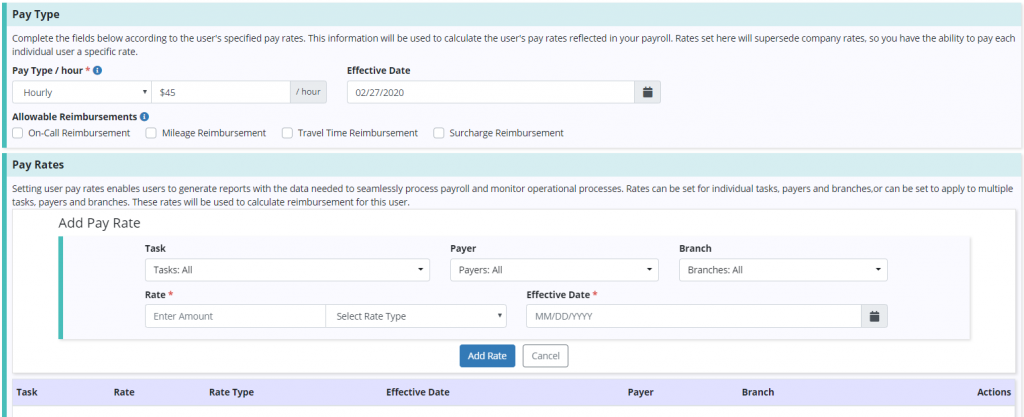Click the Rate Type column header
Screen dimensions: 1024x417
point(231,392)
